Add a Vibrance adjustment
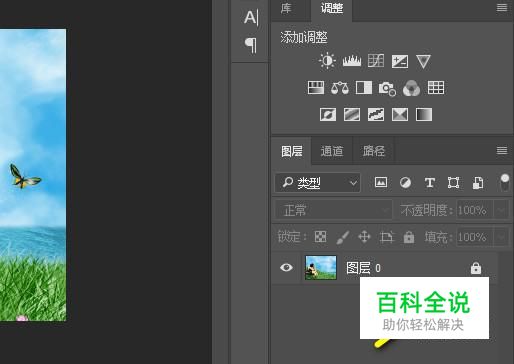The height and width of the screenshot is (364, 514). coord(423,62)
